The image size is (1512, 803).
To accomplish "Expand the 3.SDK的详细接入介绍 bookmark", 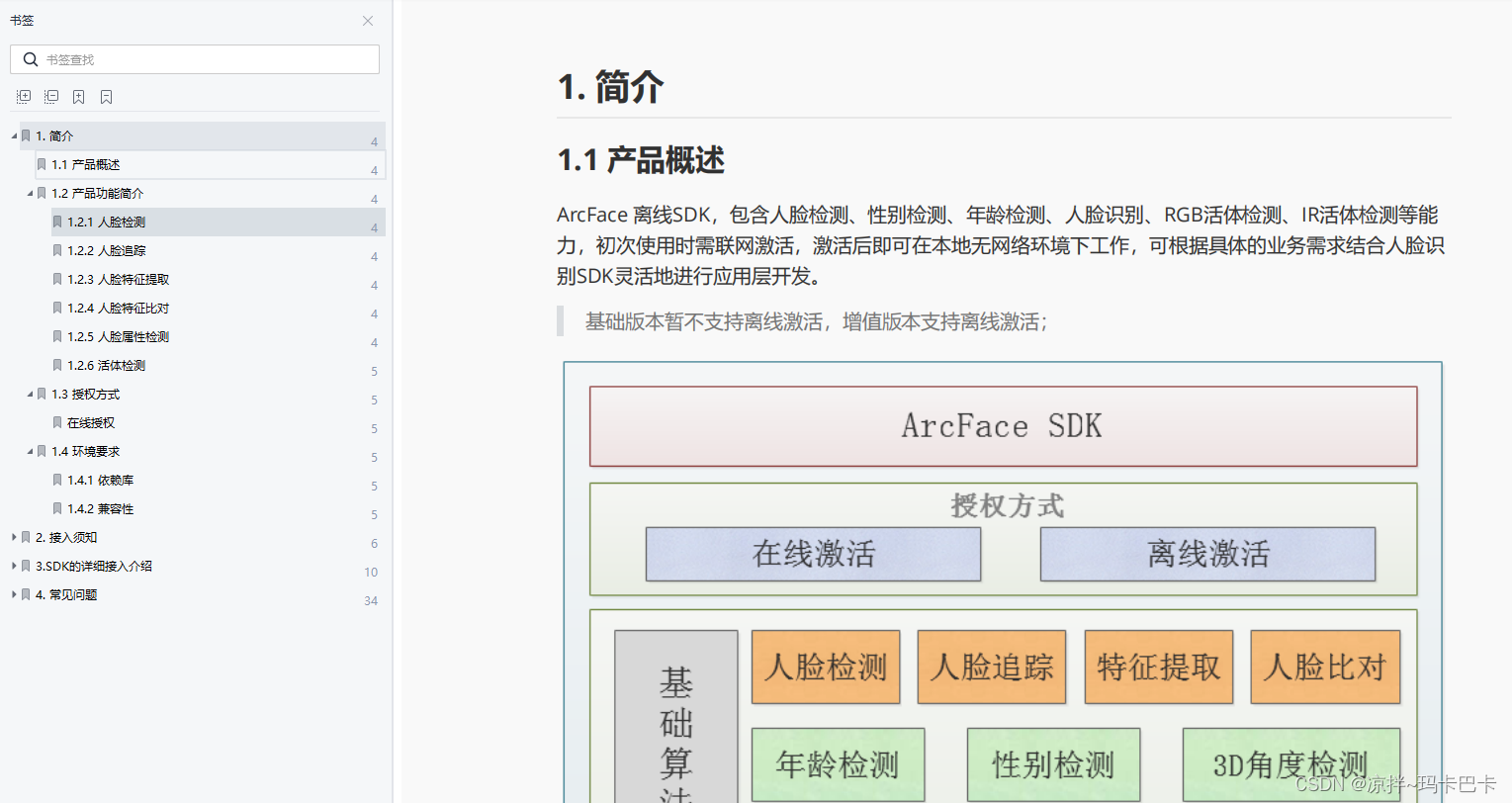I will point(14,567).
